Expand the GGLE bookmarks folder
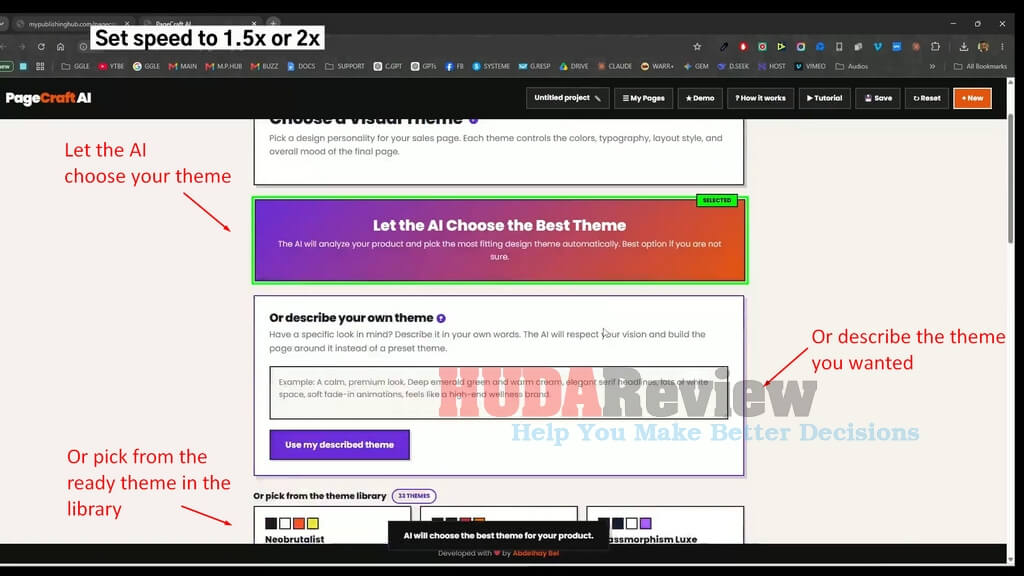This screenshot has width=1024, height=576. pyautogui.click(x=75, y=66)
